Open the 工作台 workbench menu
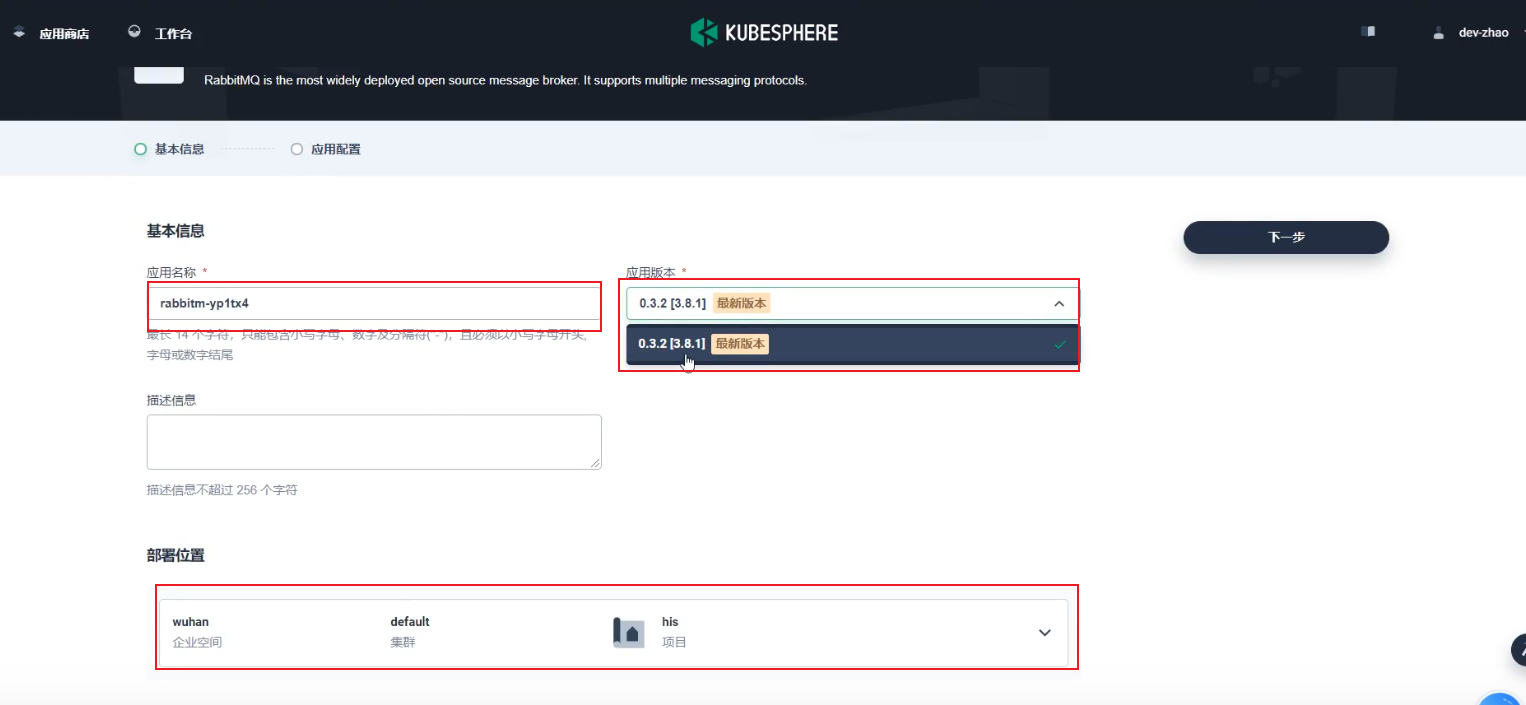 pos(173,34)
